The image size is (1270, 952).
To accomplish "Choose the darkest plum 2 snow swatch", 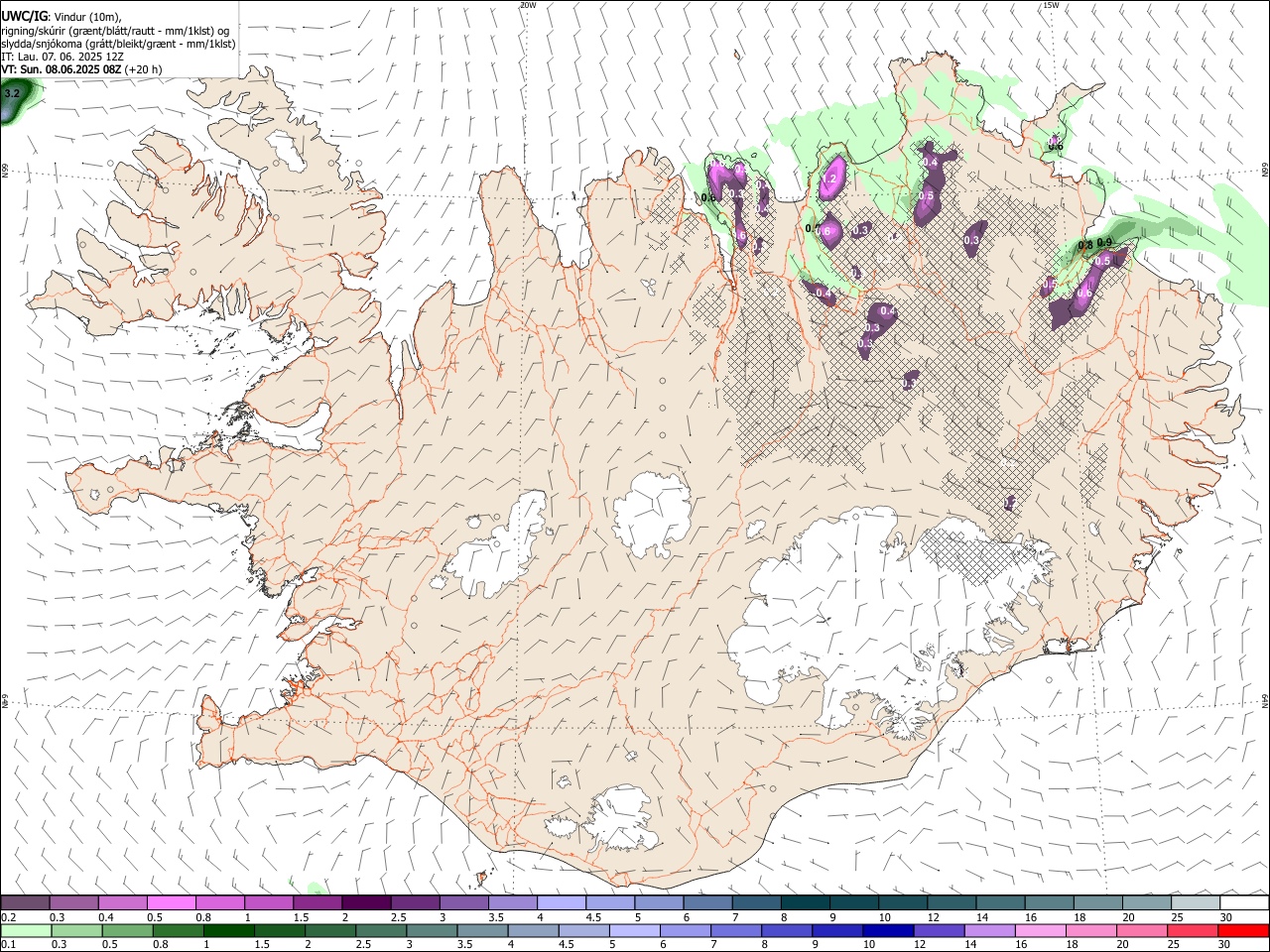I will pos(366,902).
